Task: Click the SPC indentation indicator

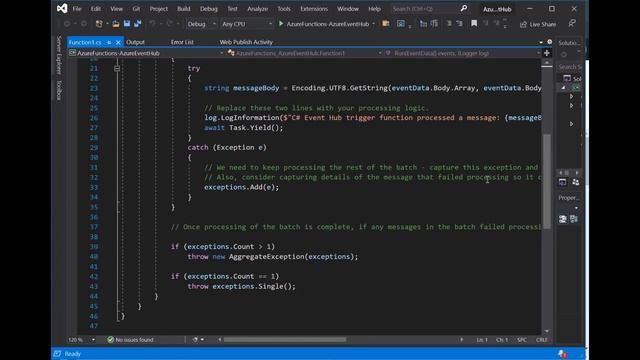Action: pos(522,340)
